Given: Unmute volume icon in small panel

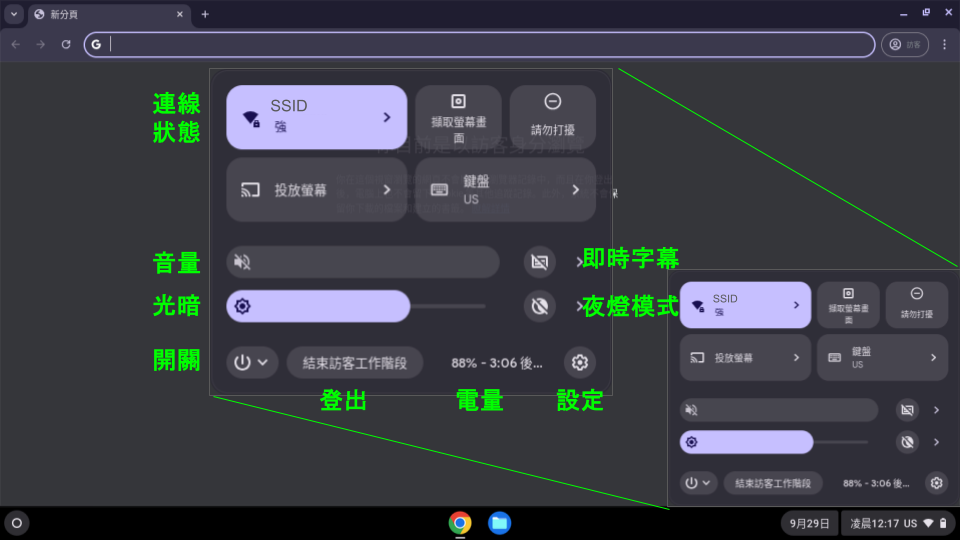Looking at the screenshot, I should (691, 410).
